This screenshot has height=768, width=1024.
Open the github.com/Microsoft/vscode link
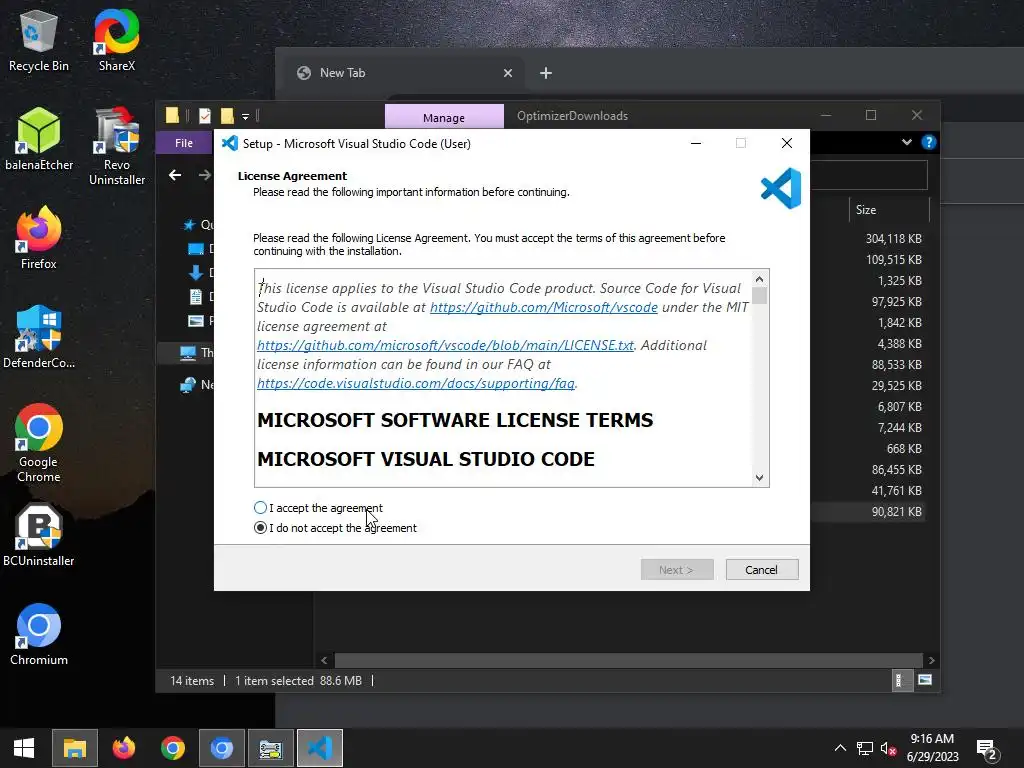click(543, 307)
